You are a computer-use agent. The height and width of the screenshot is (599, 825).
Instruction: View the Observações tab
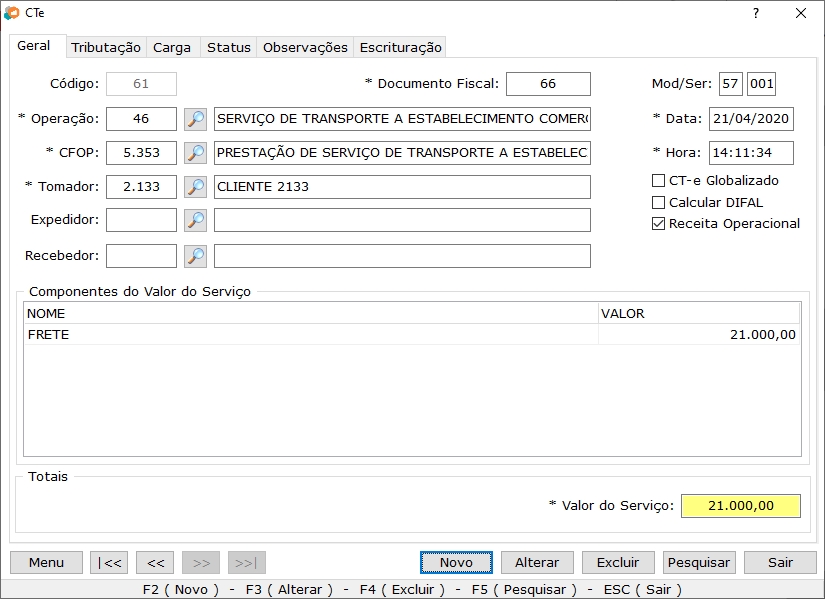[x=303, y=46]
